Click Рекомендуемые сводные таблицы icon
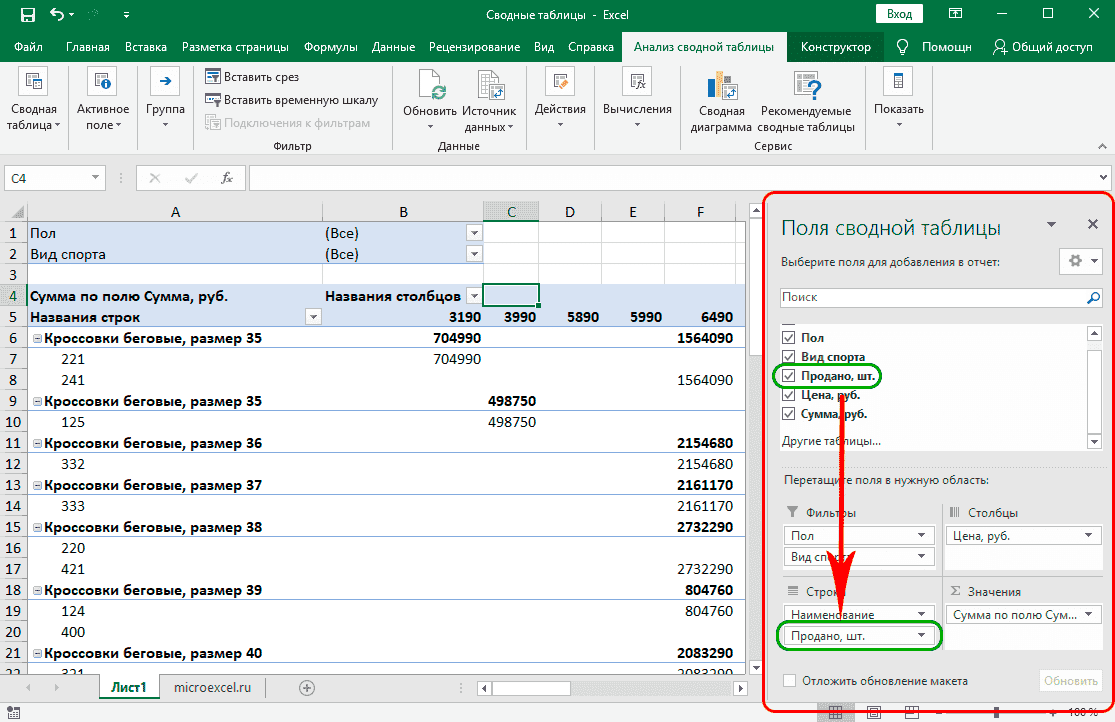The height and width of the screenshot is (722, 1115). point(805,88)
